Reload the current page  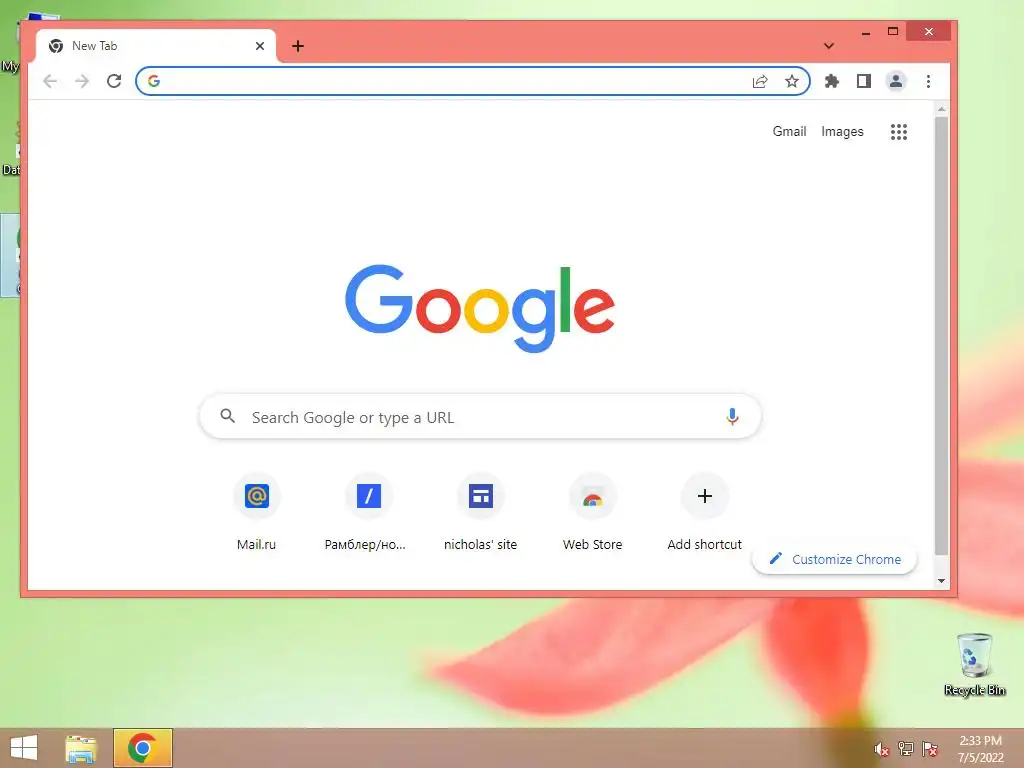(114, 81)
